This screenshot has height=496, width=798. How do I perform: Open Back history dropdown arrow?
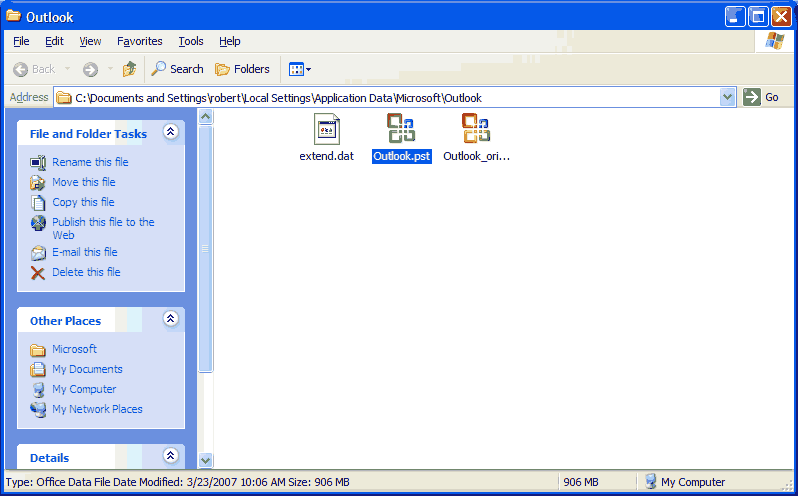67,69
